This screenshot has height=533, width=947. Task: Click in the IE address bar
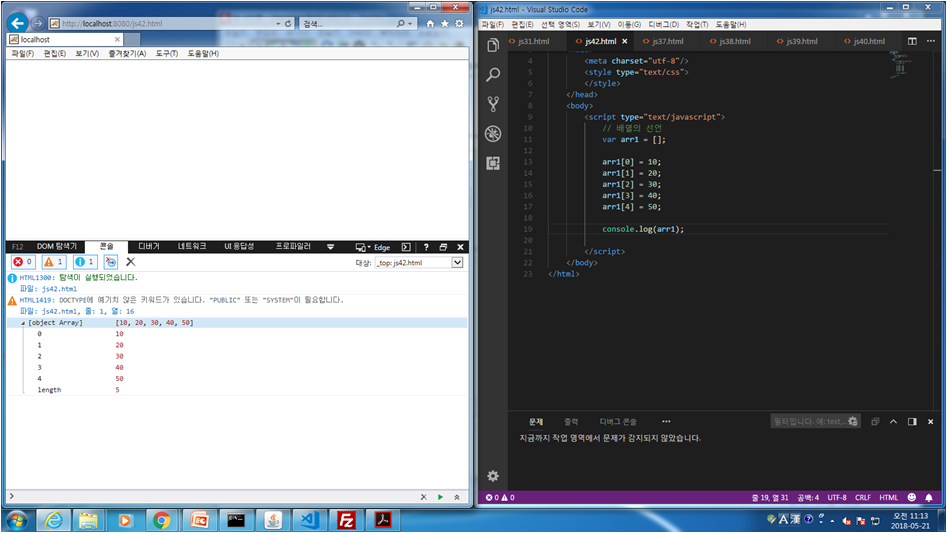tap(163, 24)
